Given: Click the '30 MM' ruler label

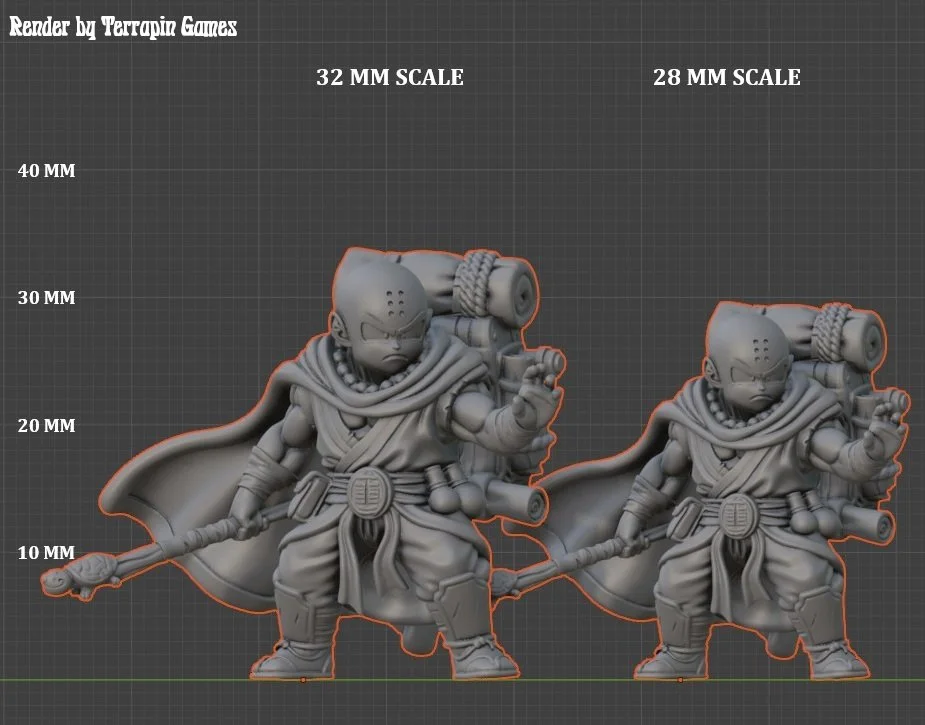Looking at the screenshot, I should tap(47, 297).
